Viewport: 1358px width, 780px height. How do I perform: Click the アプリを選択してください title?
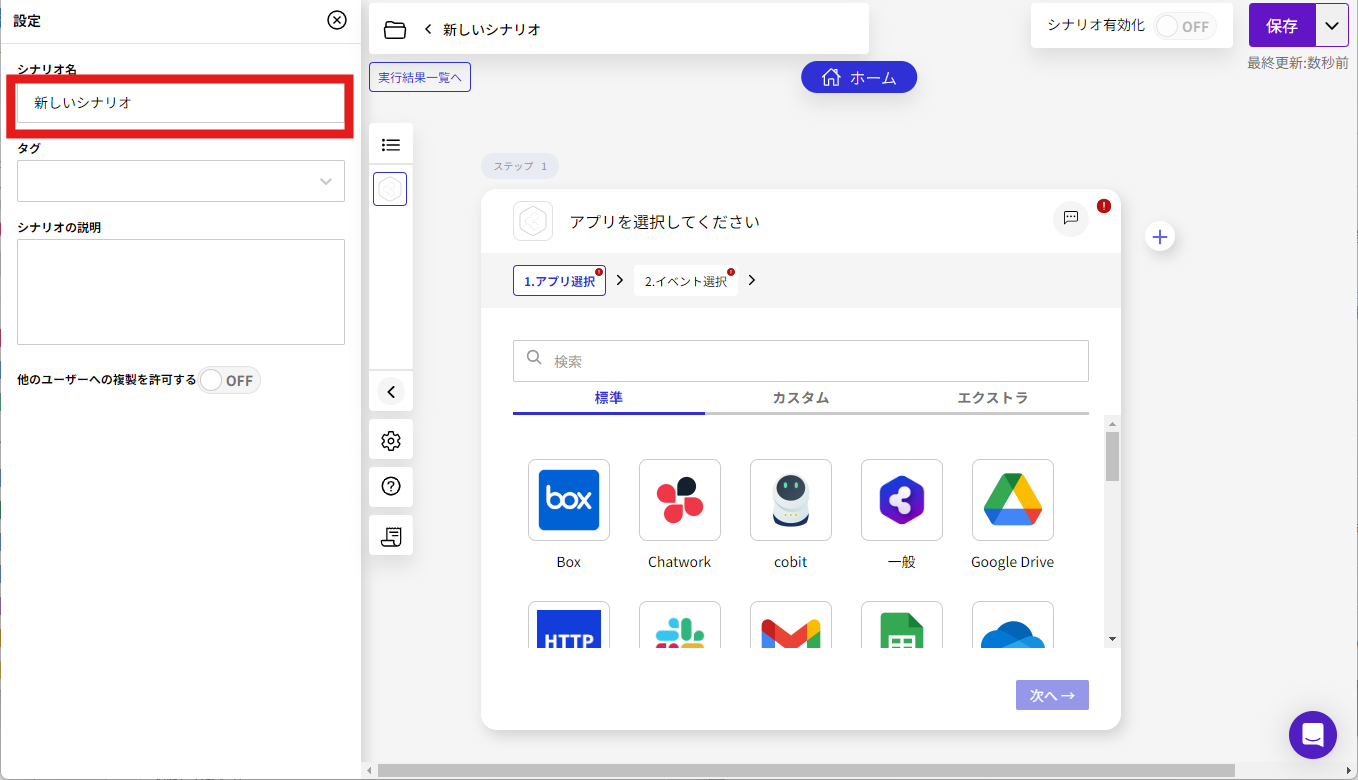[665, 222]
